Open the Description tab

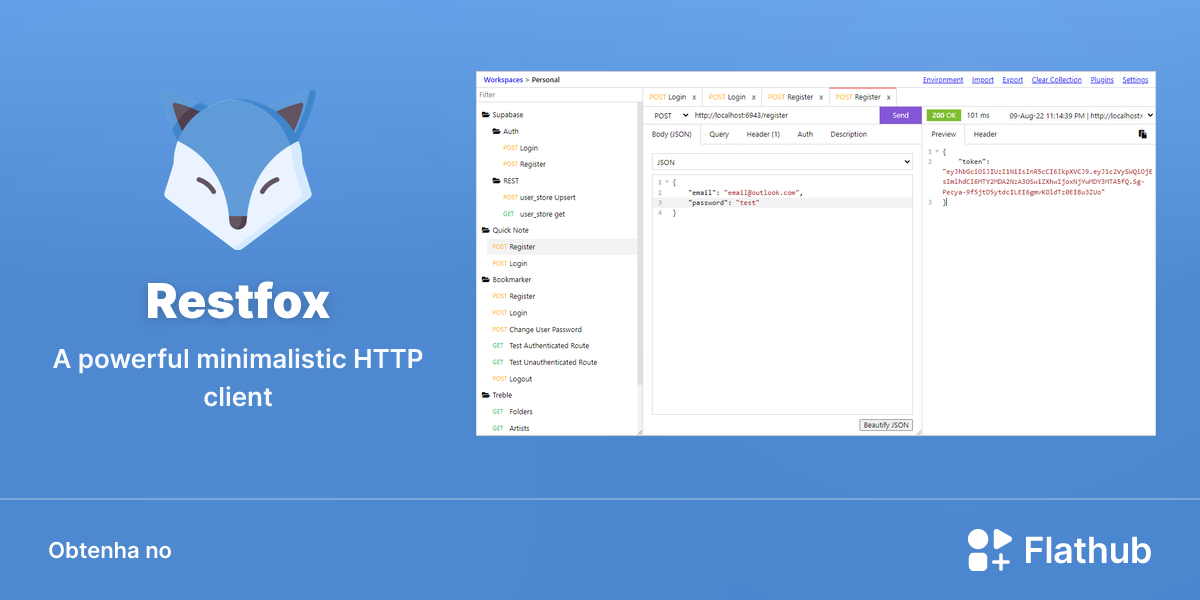(x=849, y=134)
